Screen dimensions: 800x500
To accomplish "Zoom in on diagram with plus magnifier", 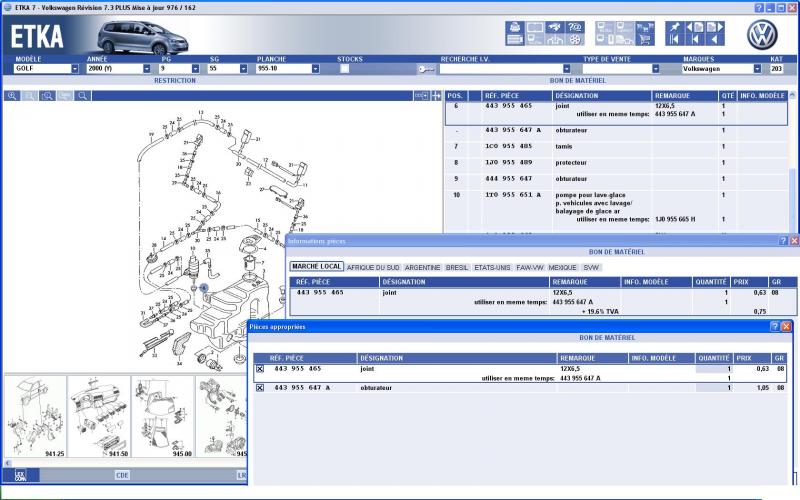I will coord(12,96).
